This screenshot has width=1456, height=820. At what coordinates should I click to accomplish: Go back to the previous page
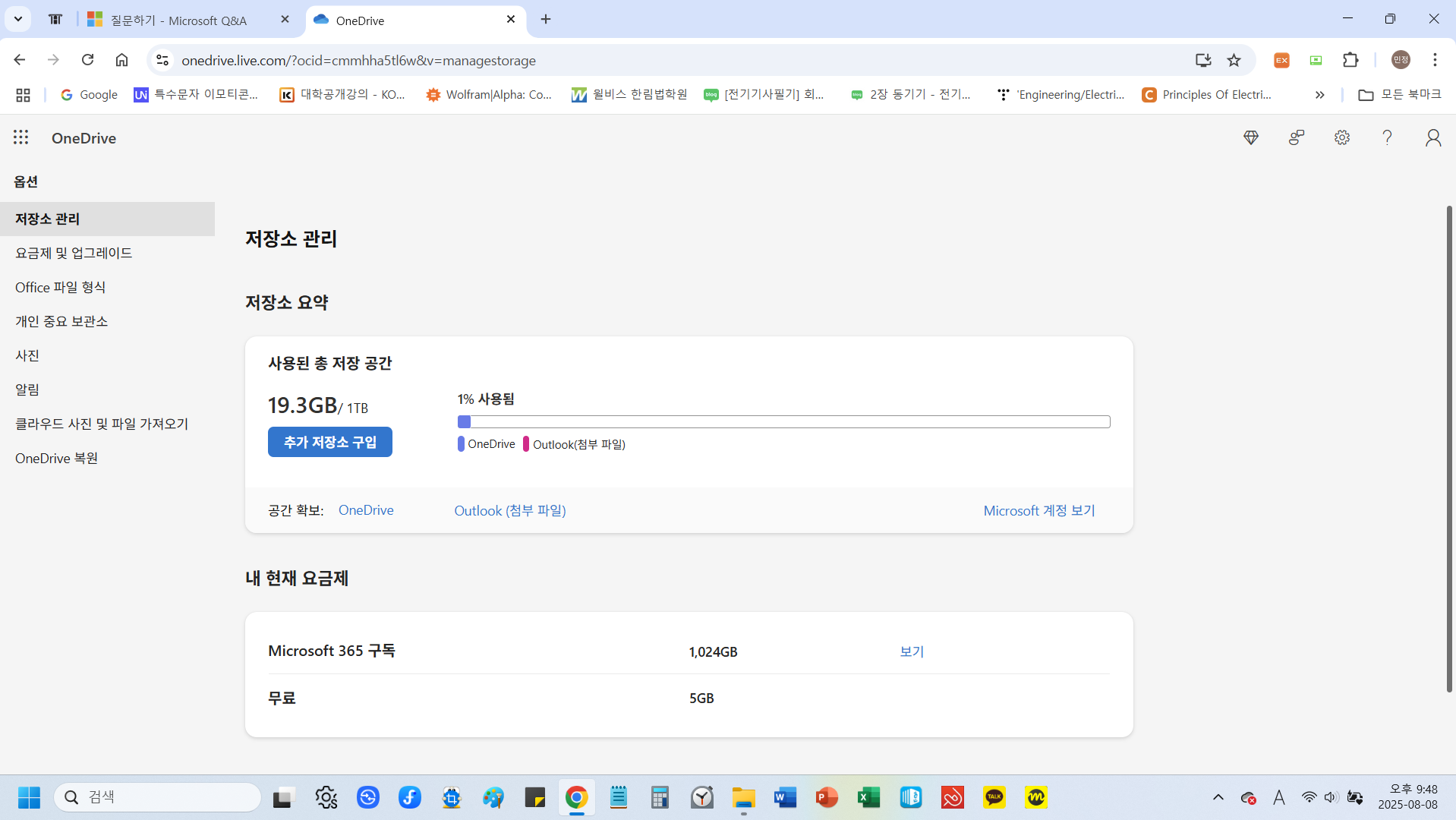click(20, 60)
